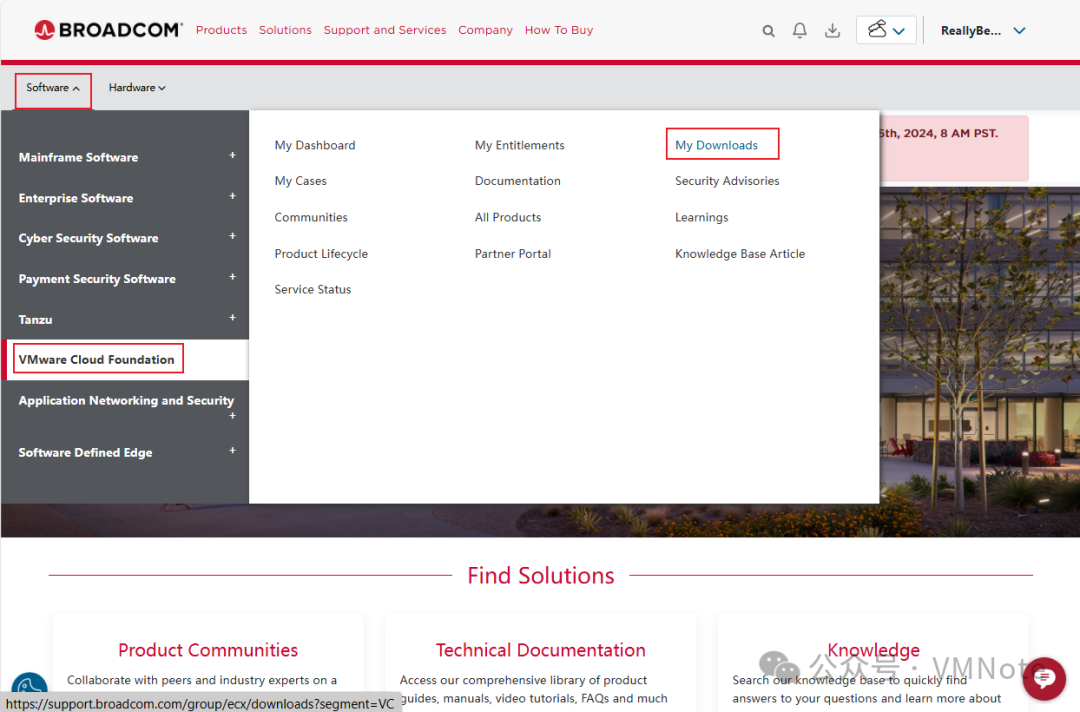Open Knowledge Base Article link

740,254
